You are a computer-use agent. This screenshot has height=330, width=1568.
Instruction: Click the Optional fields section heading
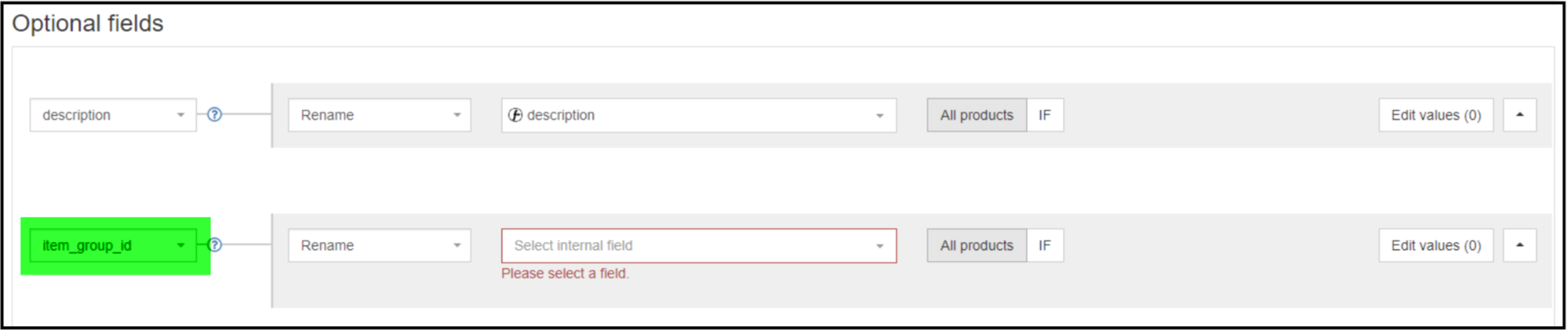click(x=88, y=24)
